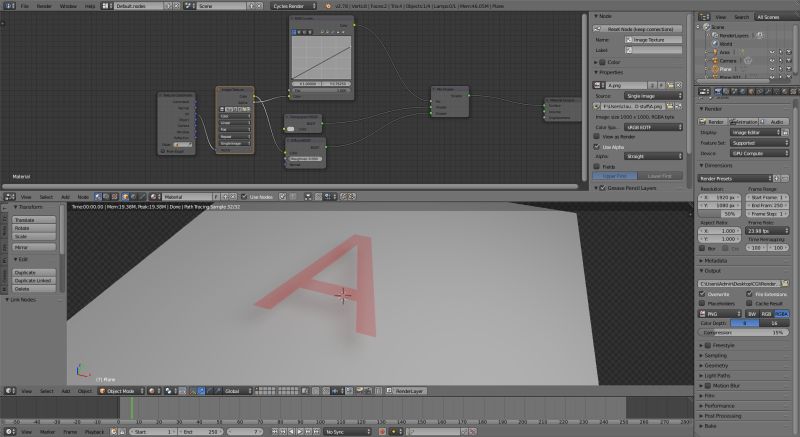This screenshot has height=437, width=800.
Task: Open the Node menu in node editor header
Action: point(83,197)
